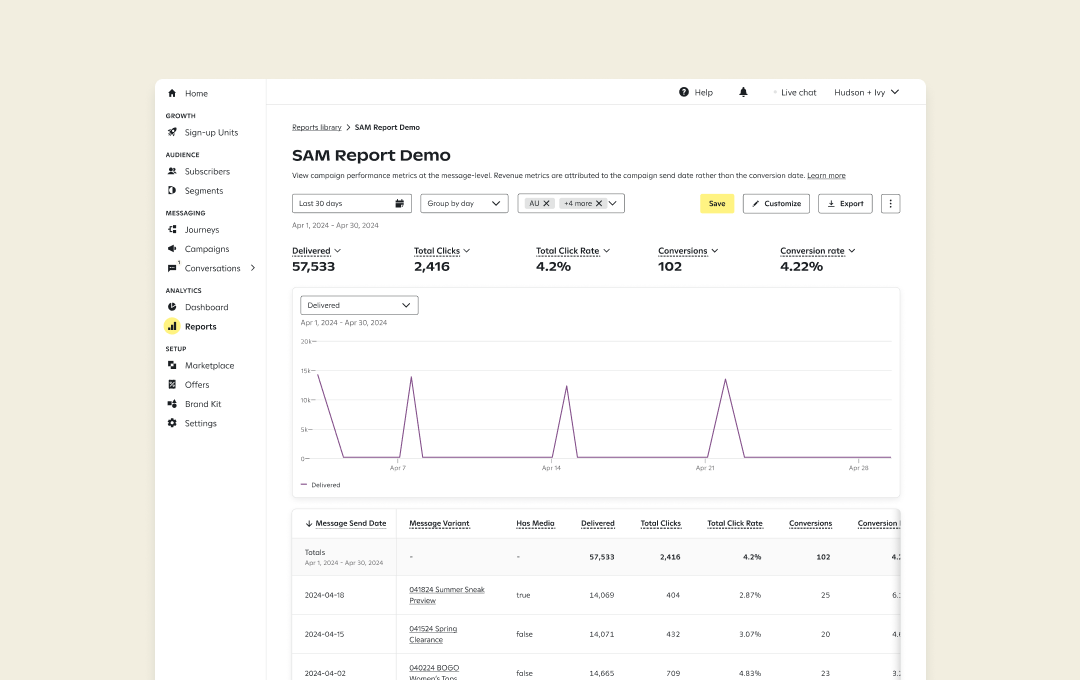Click the calendar icon in date field
Screen dimensions: 1080x680
pos(400,203)
